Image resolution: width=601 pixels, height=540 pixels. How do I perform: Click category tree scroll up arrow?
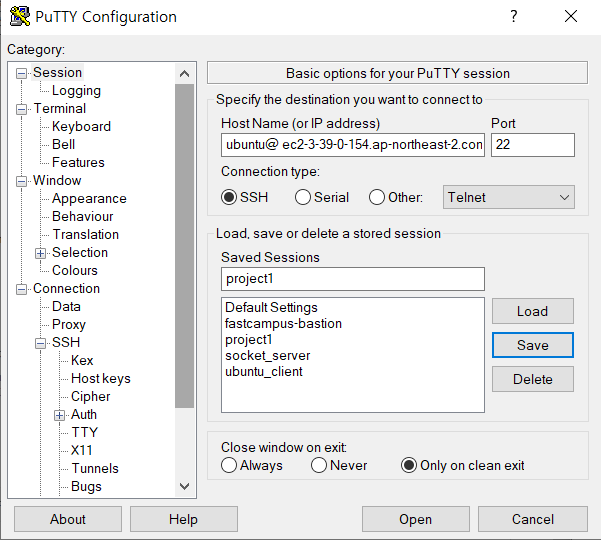pyautogui.click(x=184, y=74)
